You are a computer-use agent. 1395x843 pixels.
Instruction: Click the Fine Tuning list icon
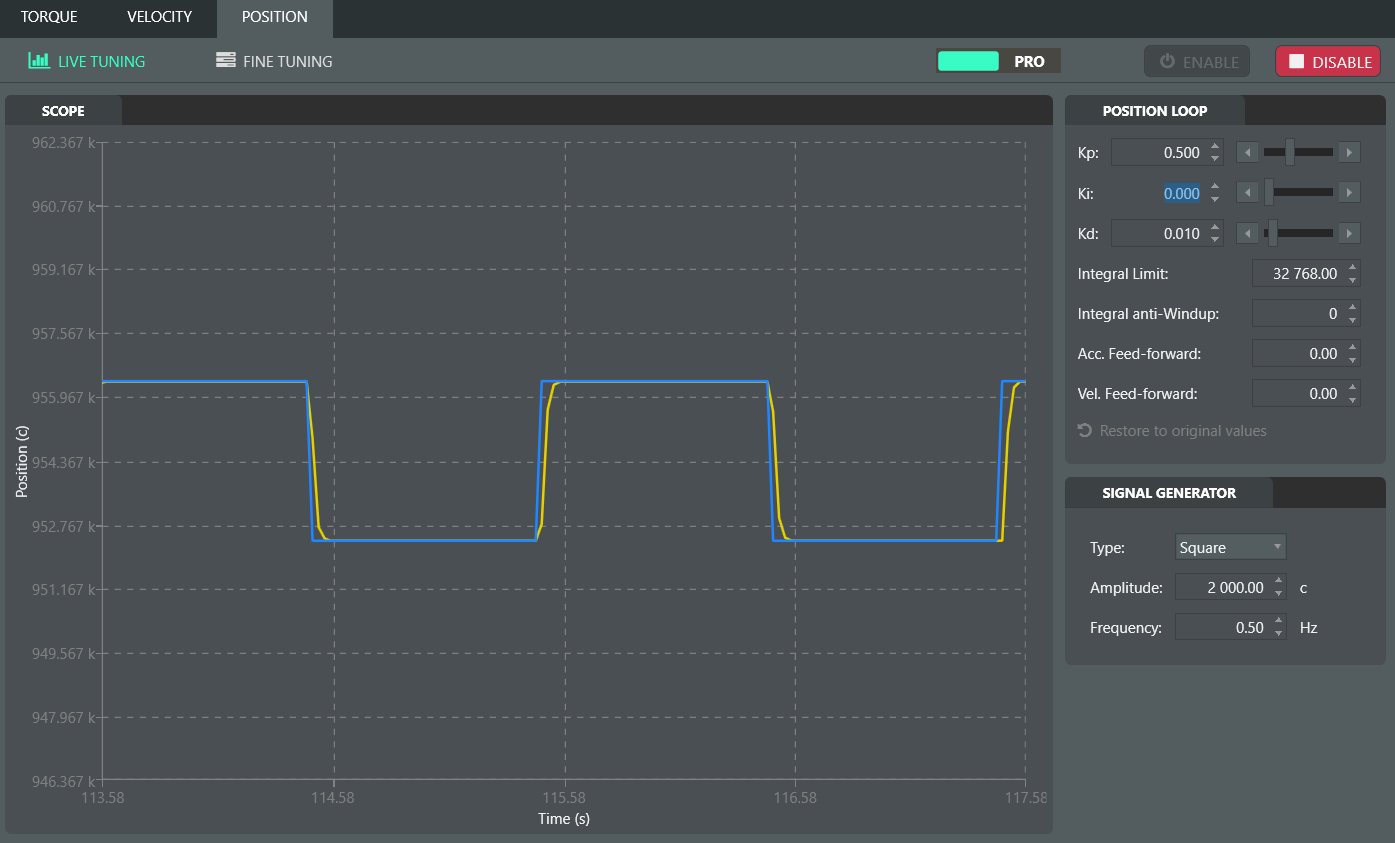tap(226, 60)
